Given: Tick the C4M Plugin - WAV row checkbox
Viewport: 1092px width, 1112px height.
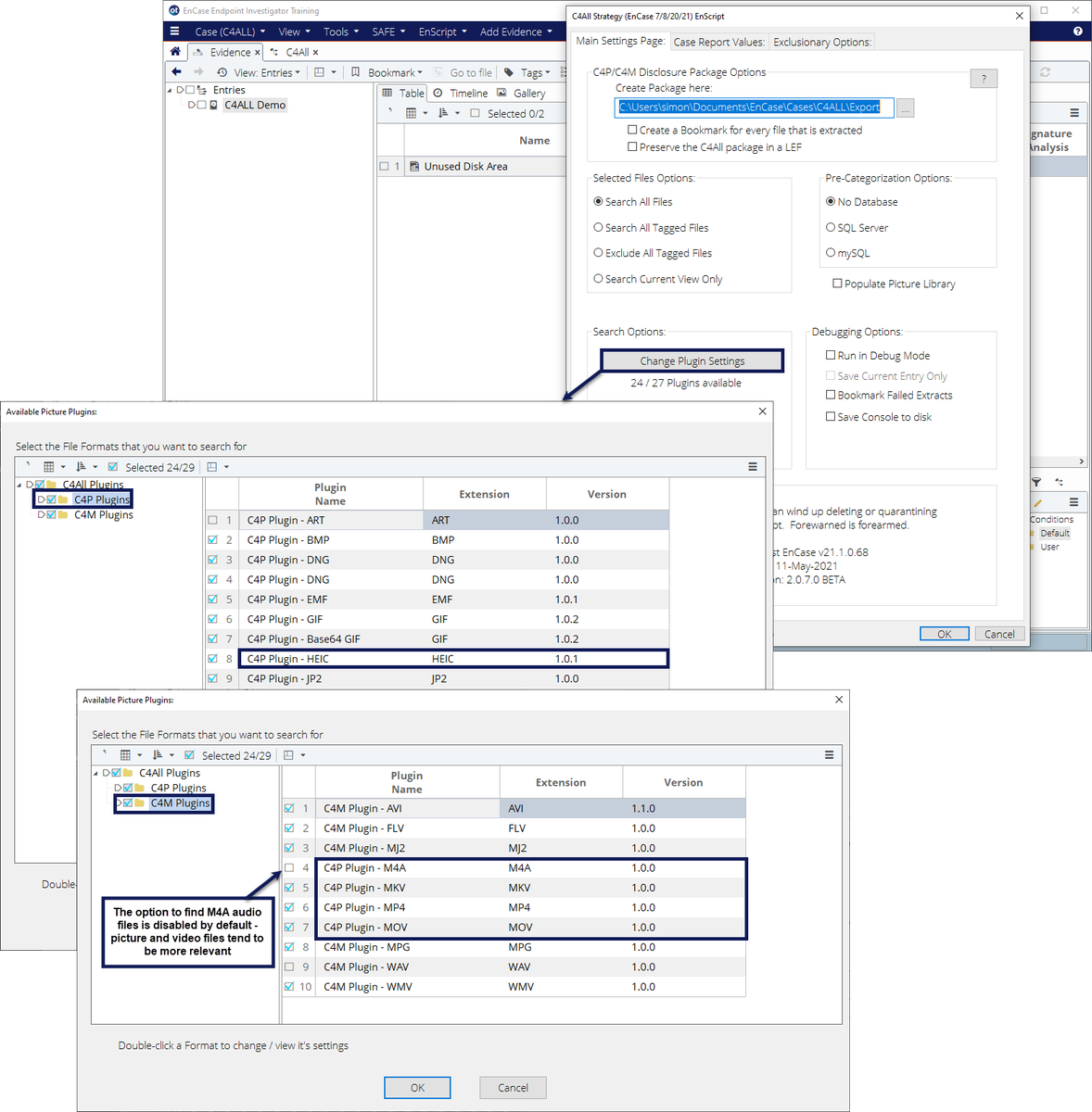Looking at the screenshot, I should (x=289, y=967).
